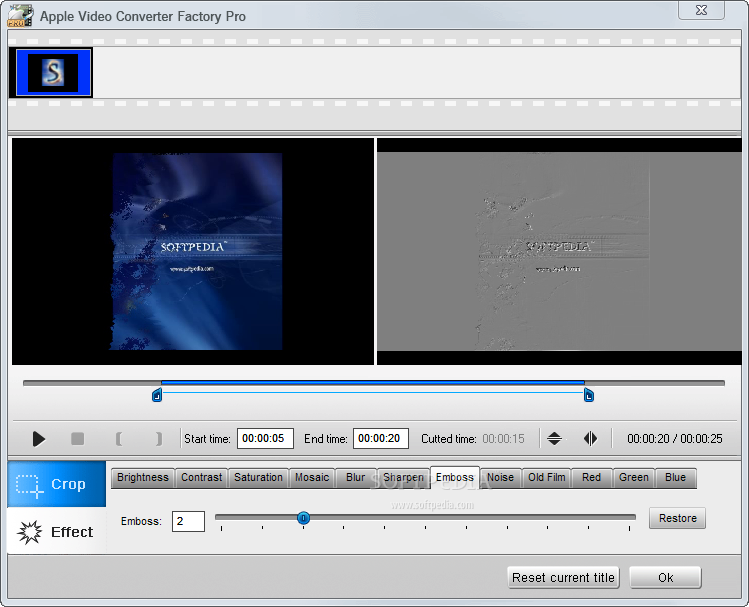Stop video playback
749x607 pixels.
[x=77, y=438]
